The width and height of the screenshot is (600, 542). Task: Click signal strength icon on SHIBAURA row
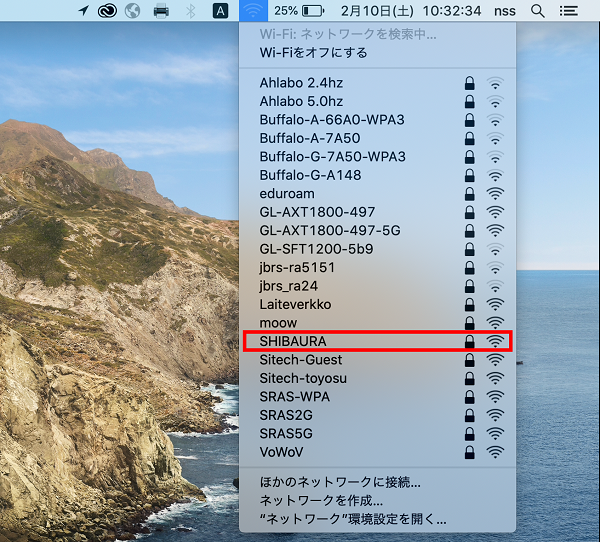click(495, 341)
